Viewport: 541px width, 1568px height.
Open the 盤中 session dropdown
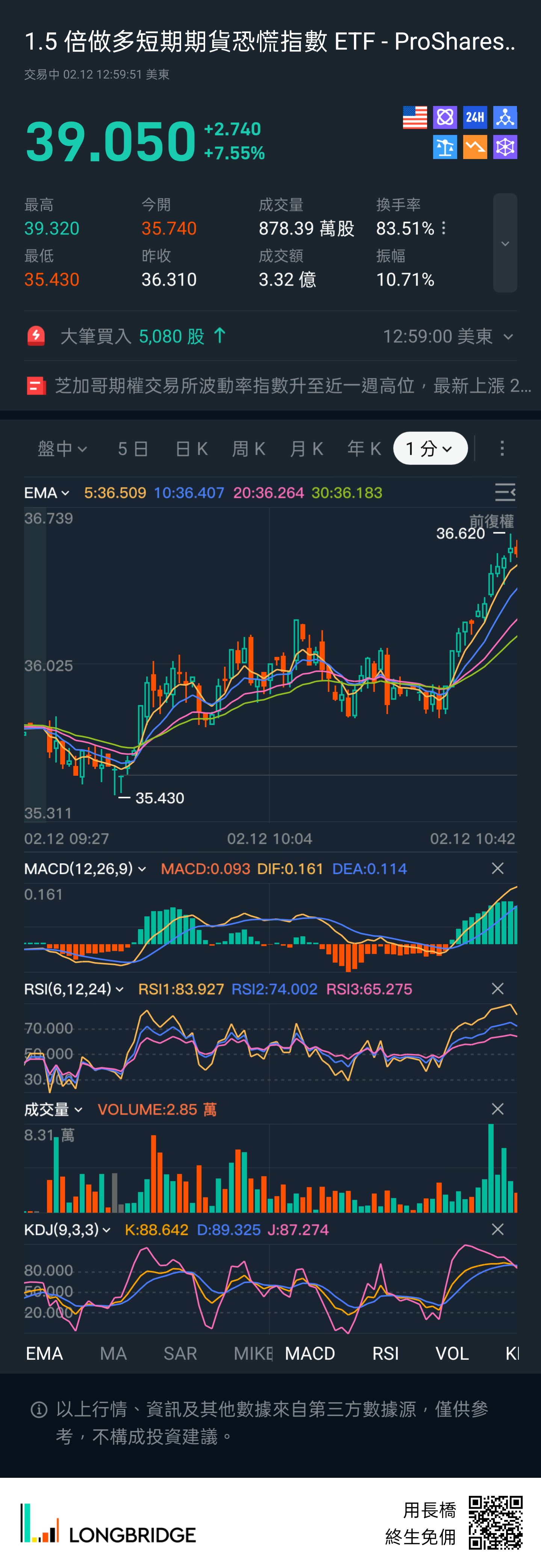[62, 449]
